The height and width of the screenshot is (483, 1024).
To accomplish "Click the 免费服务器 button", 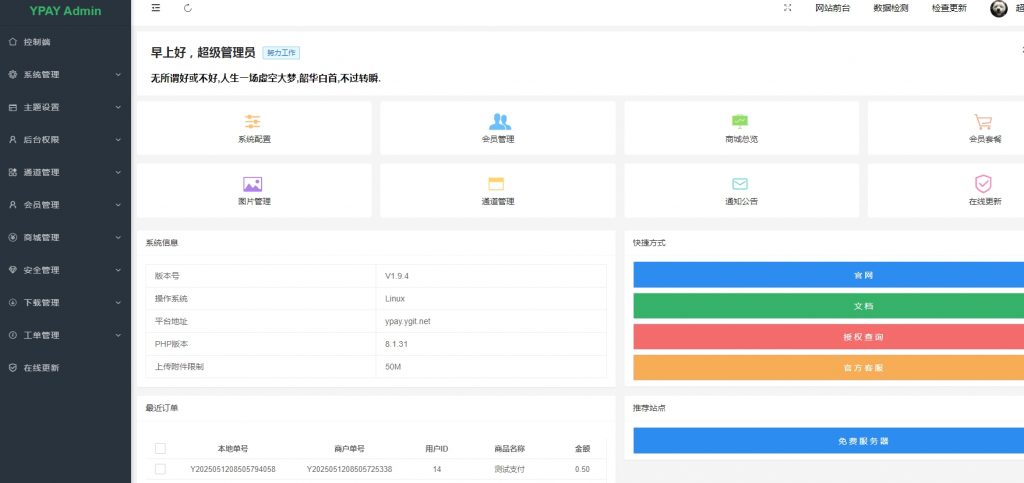I will pos(829,441).
